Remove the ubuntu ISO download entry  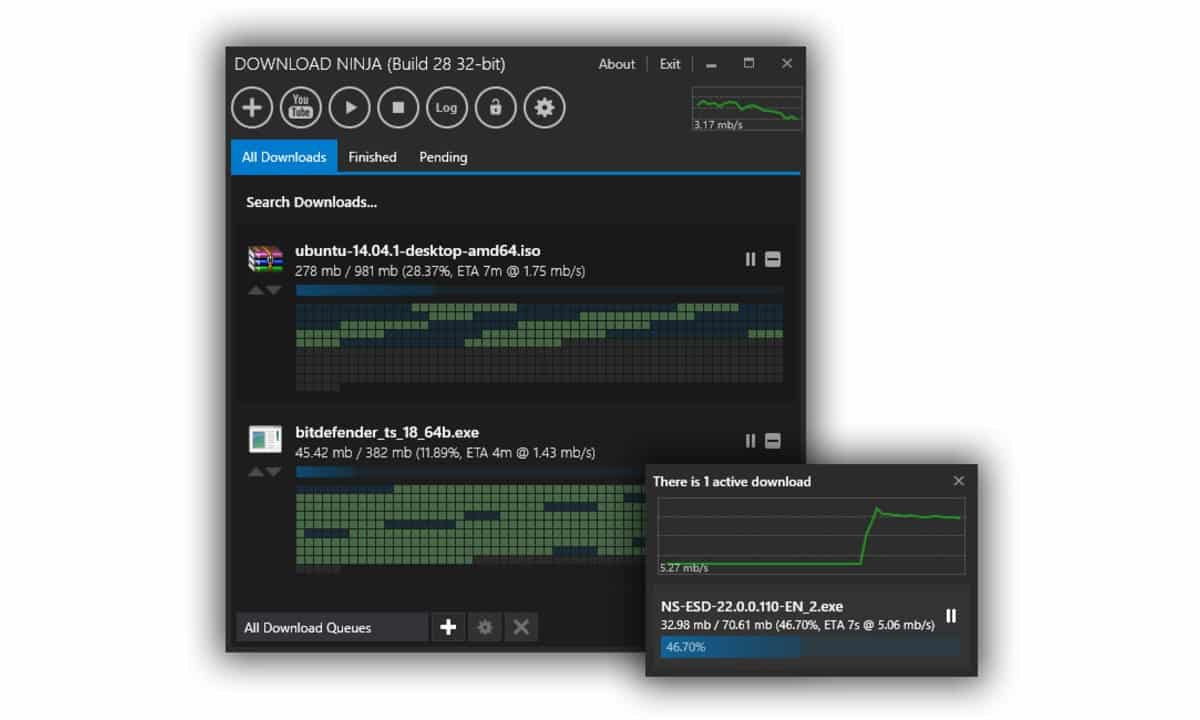click(772, 260)
